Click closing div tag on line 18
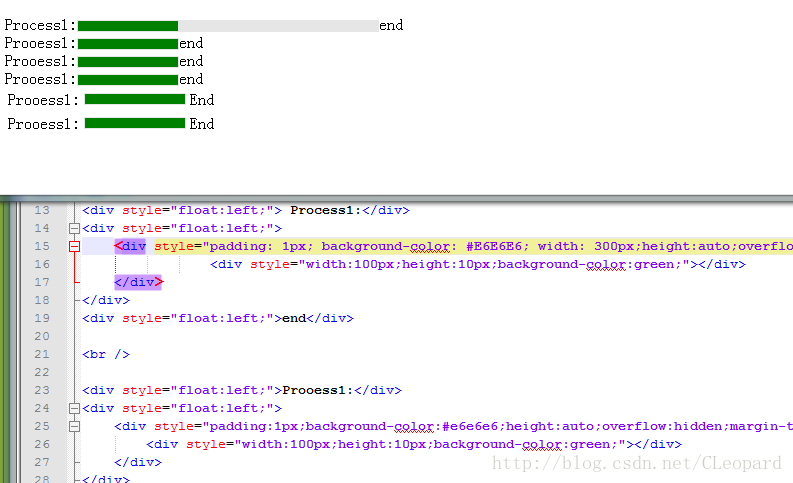Screen dimensions: 793x483 [x=106, y=300]
